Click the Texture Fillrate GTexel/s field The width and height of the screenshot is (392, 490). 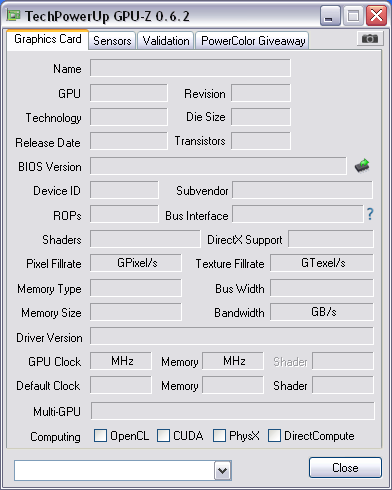point(322,263)
